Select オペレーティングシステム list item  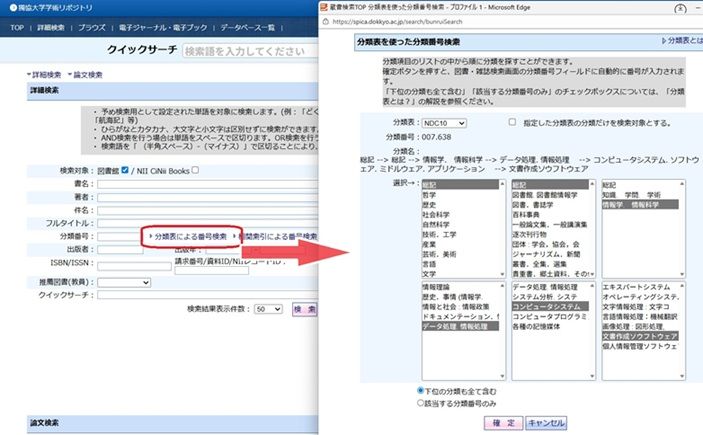[640, 296]
